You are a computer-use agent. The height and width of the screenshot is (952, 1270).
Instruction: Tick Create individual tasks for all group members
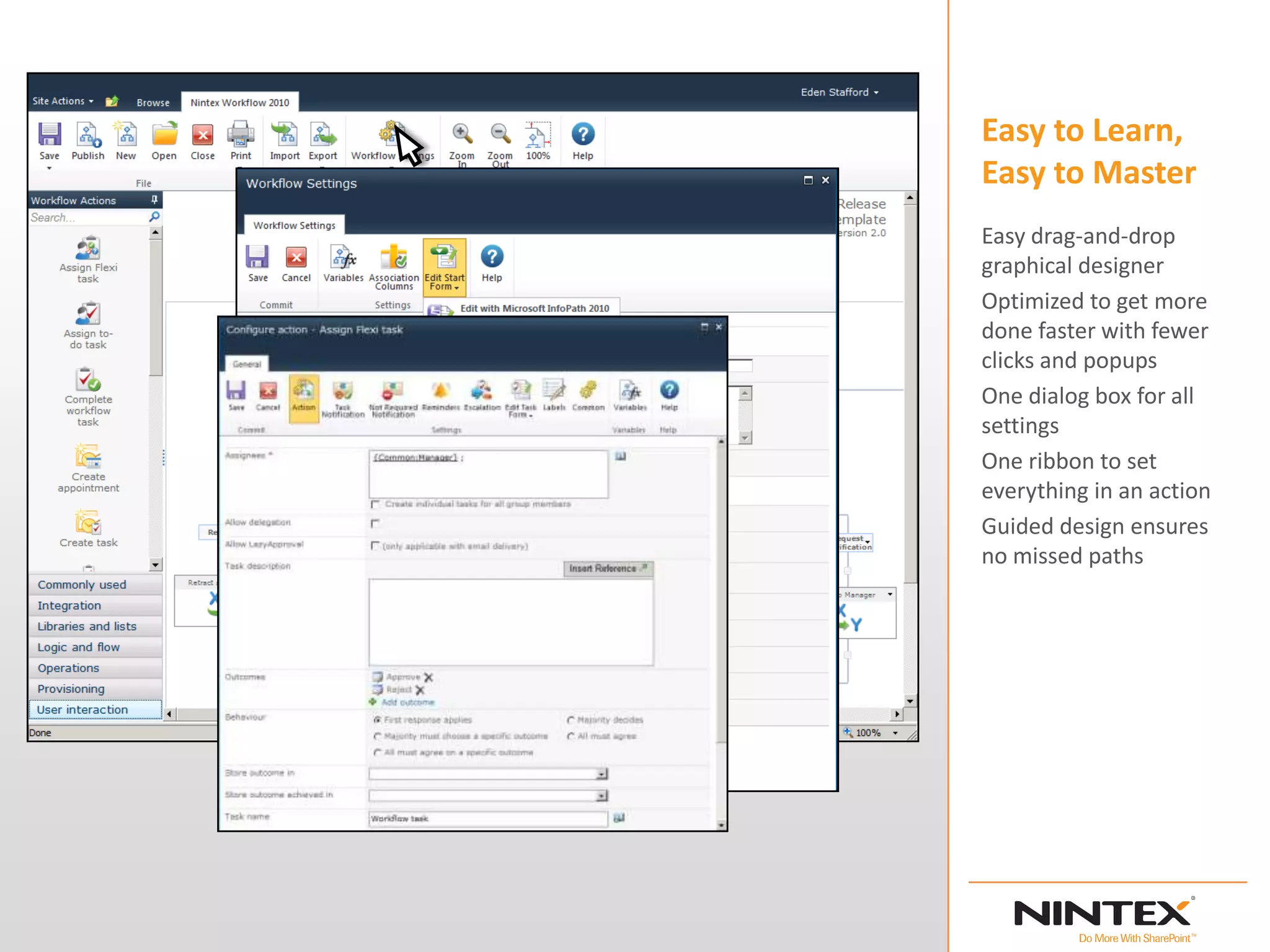coord(375,504)
